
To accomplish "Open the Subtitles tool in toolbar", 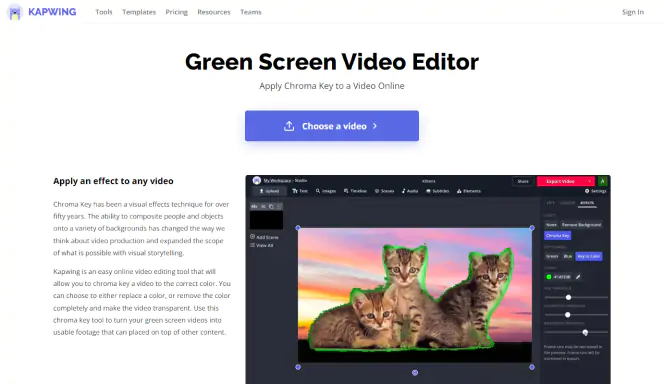I will (437, 191).
